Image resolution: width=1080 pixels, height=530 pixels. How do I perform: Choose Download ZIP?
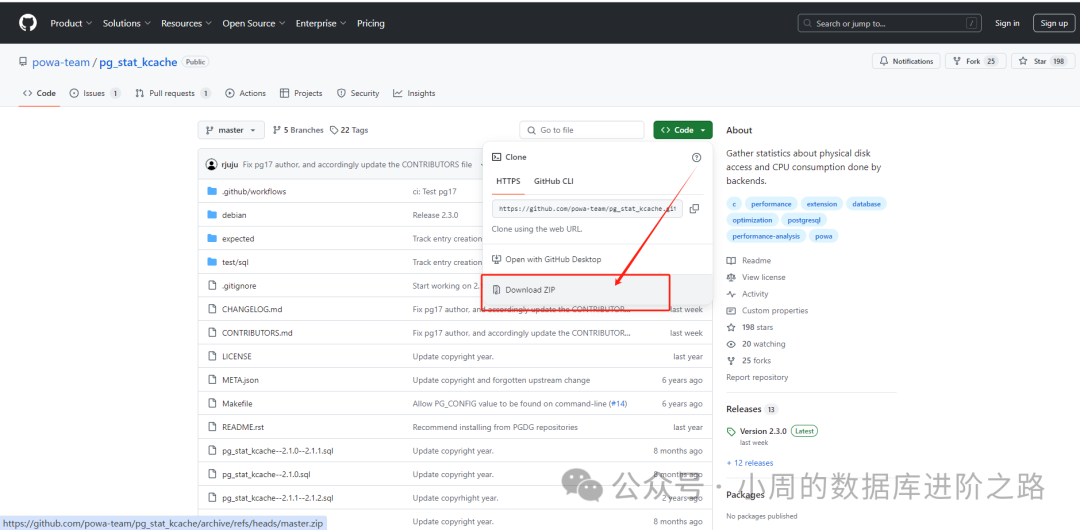(x=530, y=290)
